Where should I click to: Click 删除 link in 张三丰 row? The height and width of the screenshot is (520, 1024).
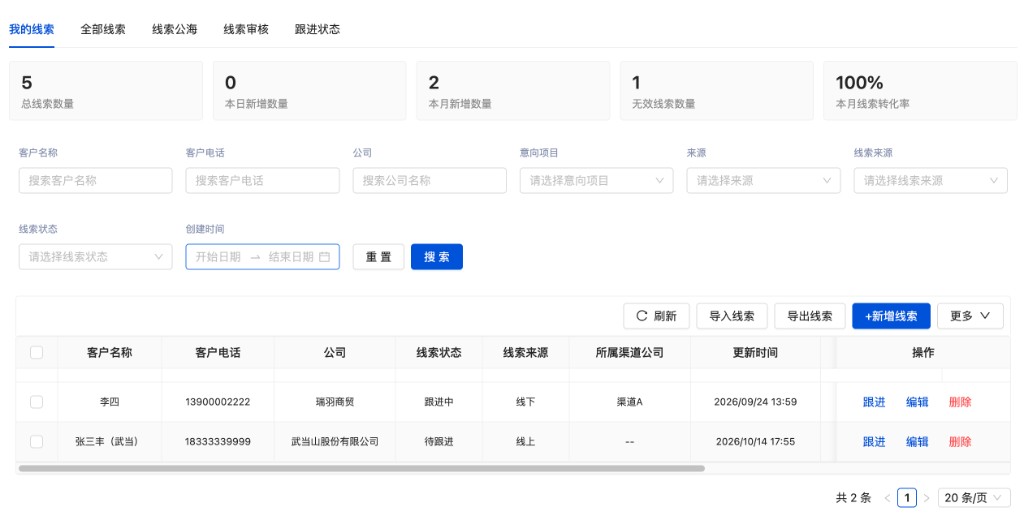960,442
